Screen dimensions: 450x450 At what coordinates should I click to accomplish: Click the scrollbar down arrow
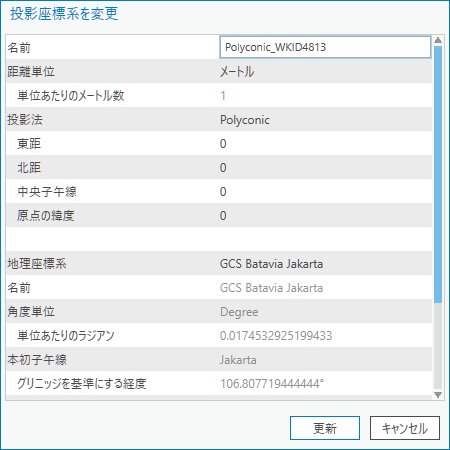pyautogui.click(x=438, y=395)
